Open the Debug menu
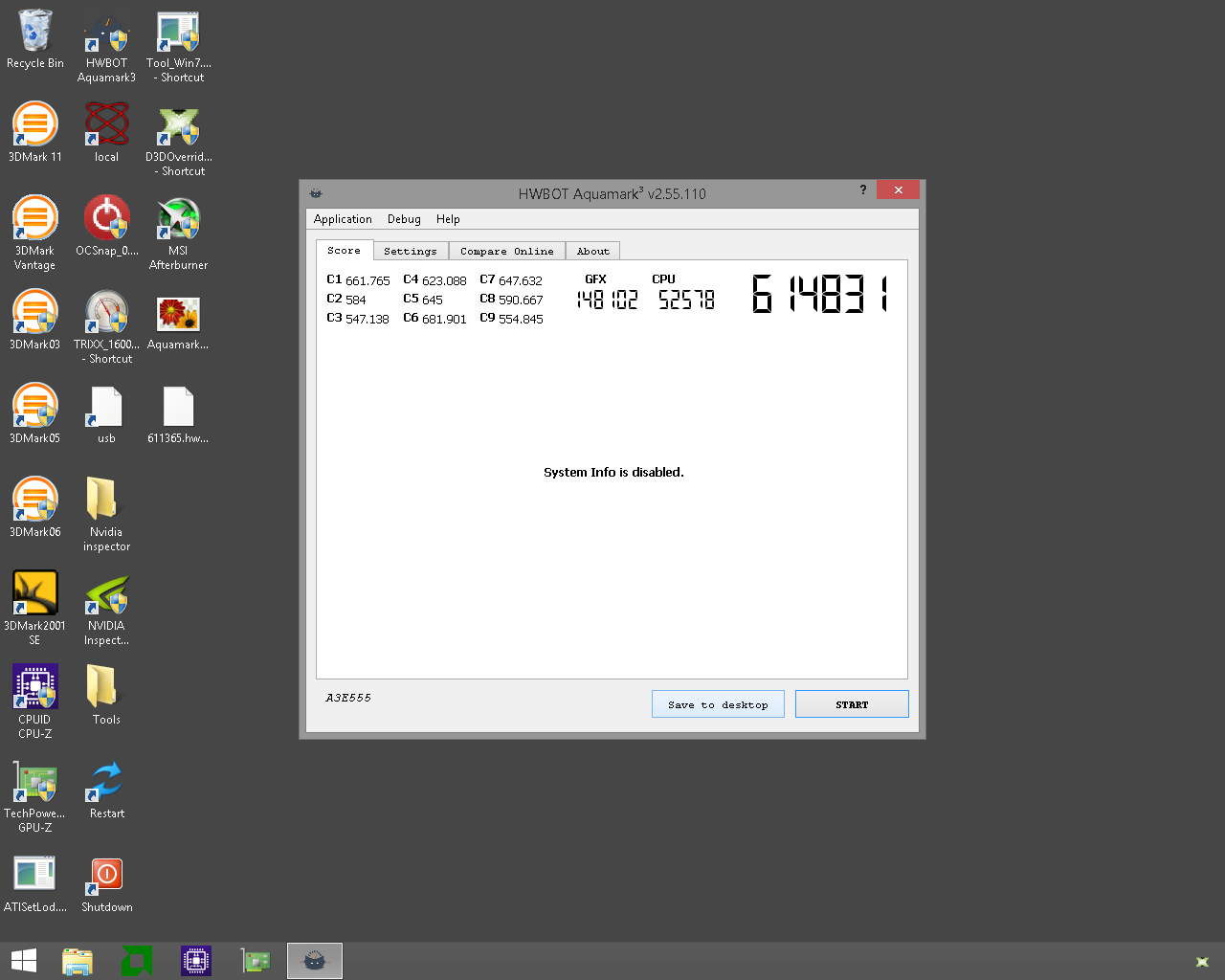This screenshot has height=980, width=1225. tap(404, 219)
